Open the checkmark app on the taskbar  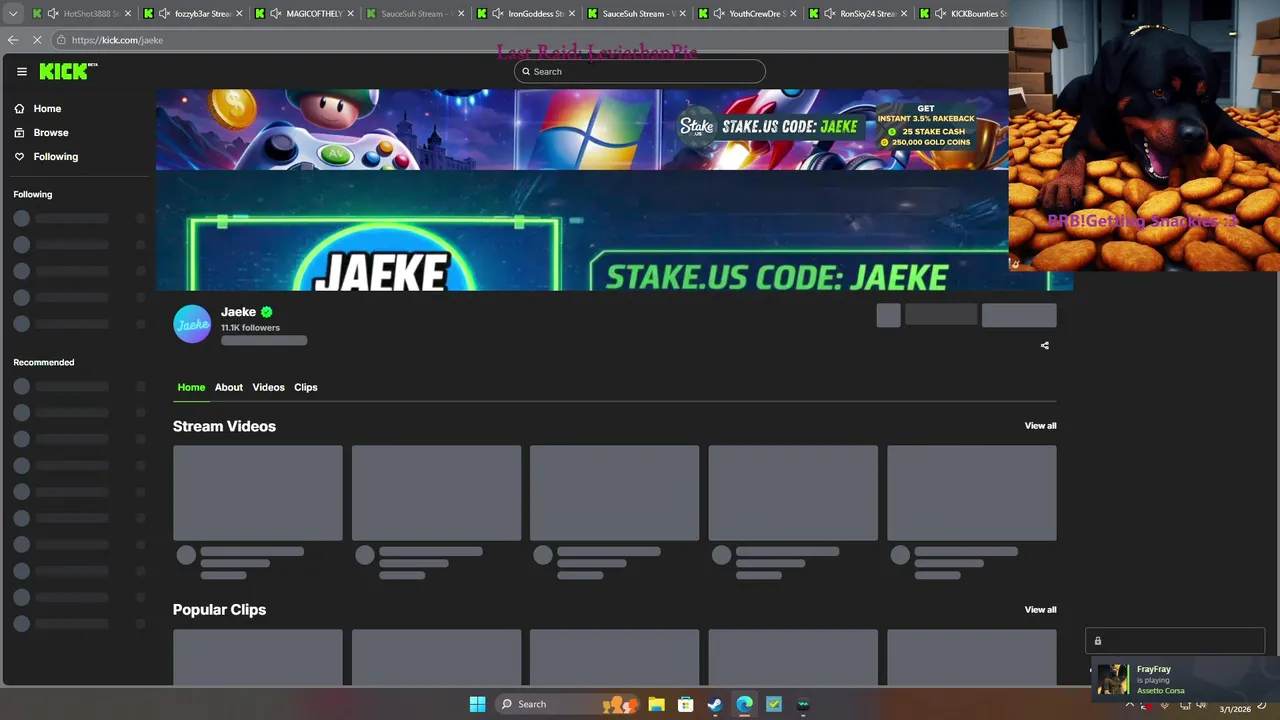[x=773, y=704]
